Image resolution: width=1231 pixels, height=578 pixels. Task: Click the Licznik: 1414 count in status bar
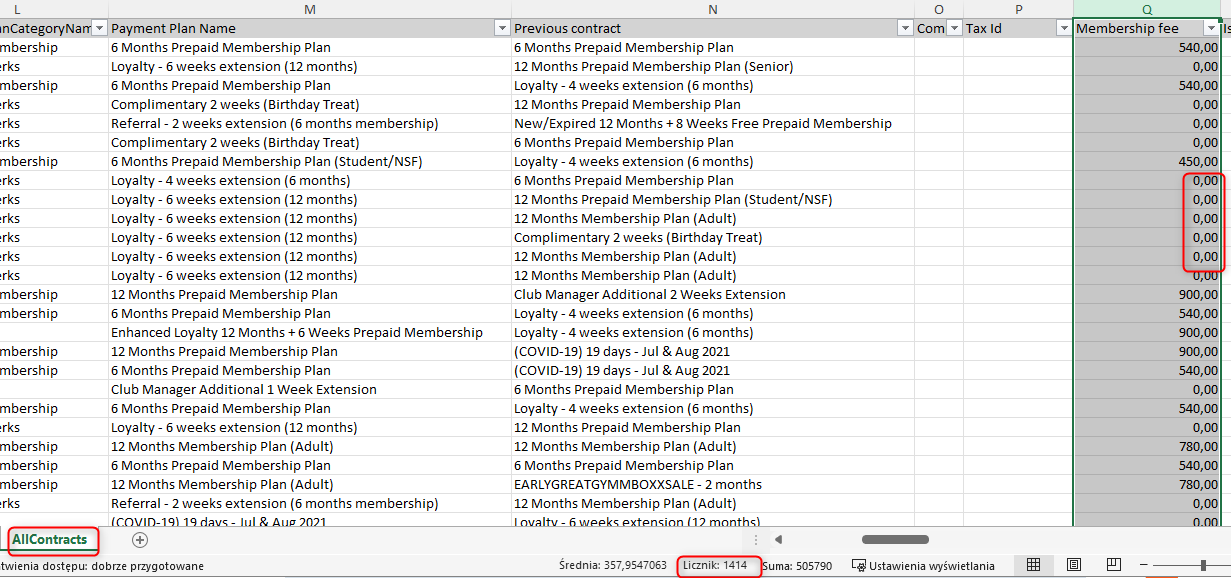pyautogui.click(x=715, y=566)
